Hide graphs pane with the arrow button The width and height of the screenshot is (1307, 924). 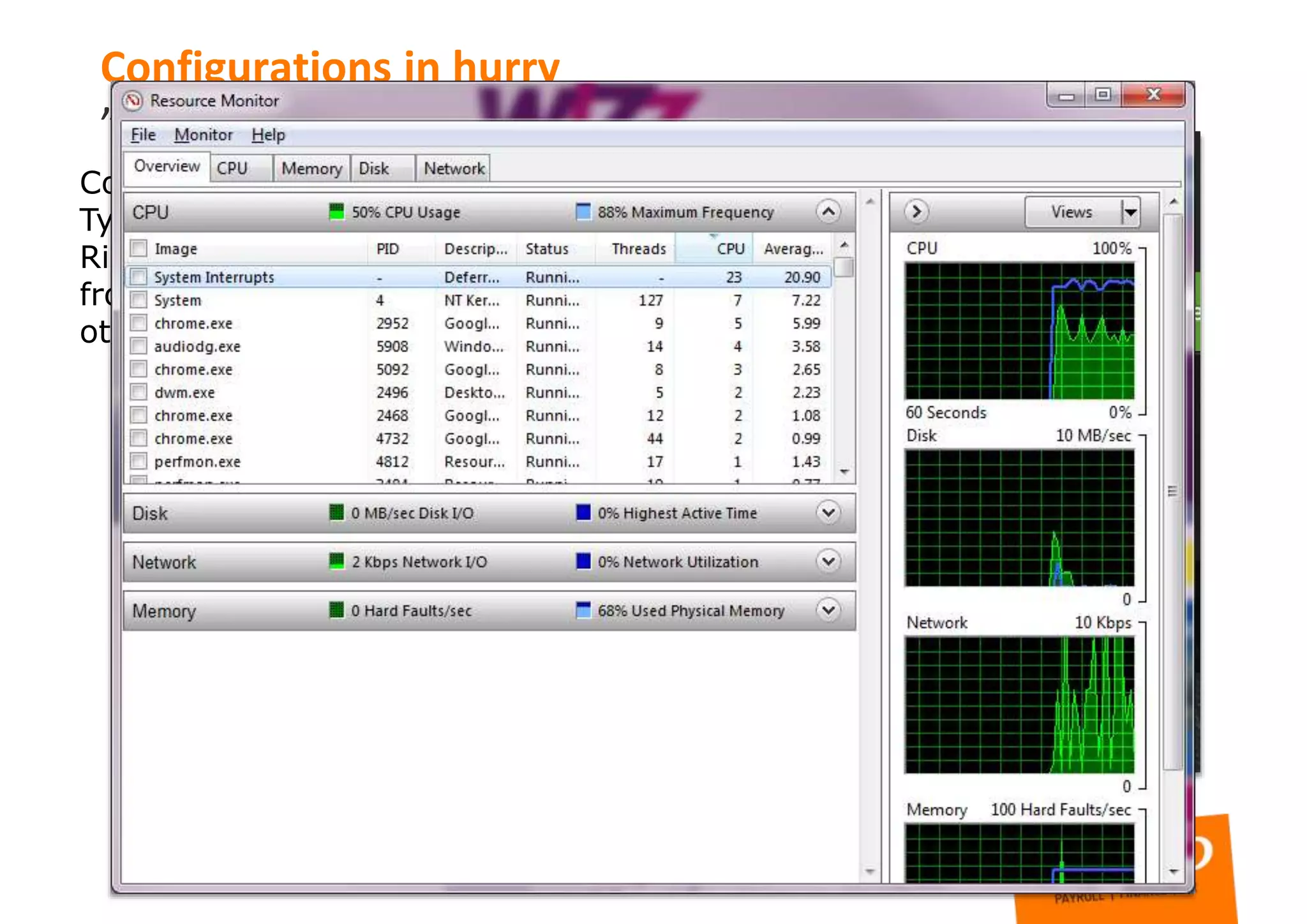[916, 211]
